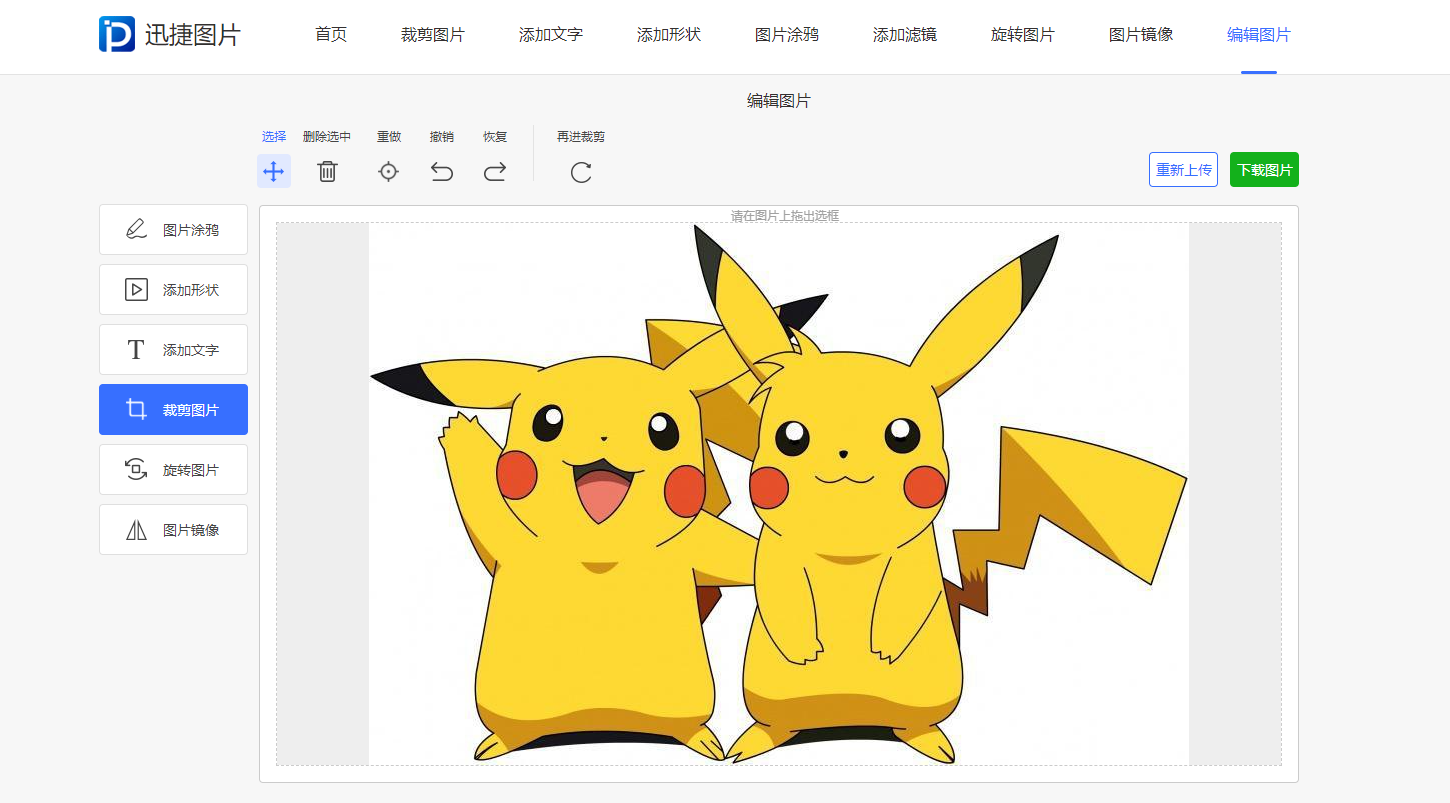
Task: Open 图片镜像 mirror tool in left sidebar
Action: pos(173,530)
